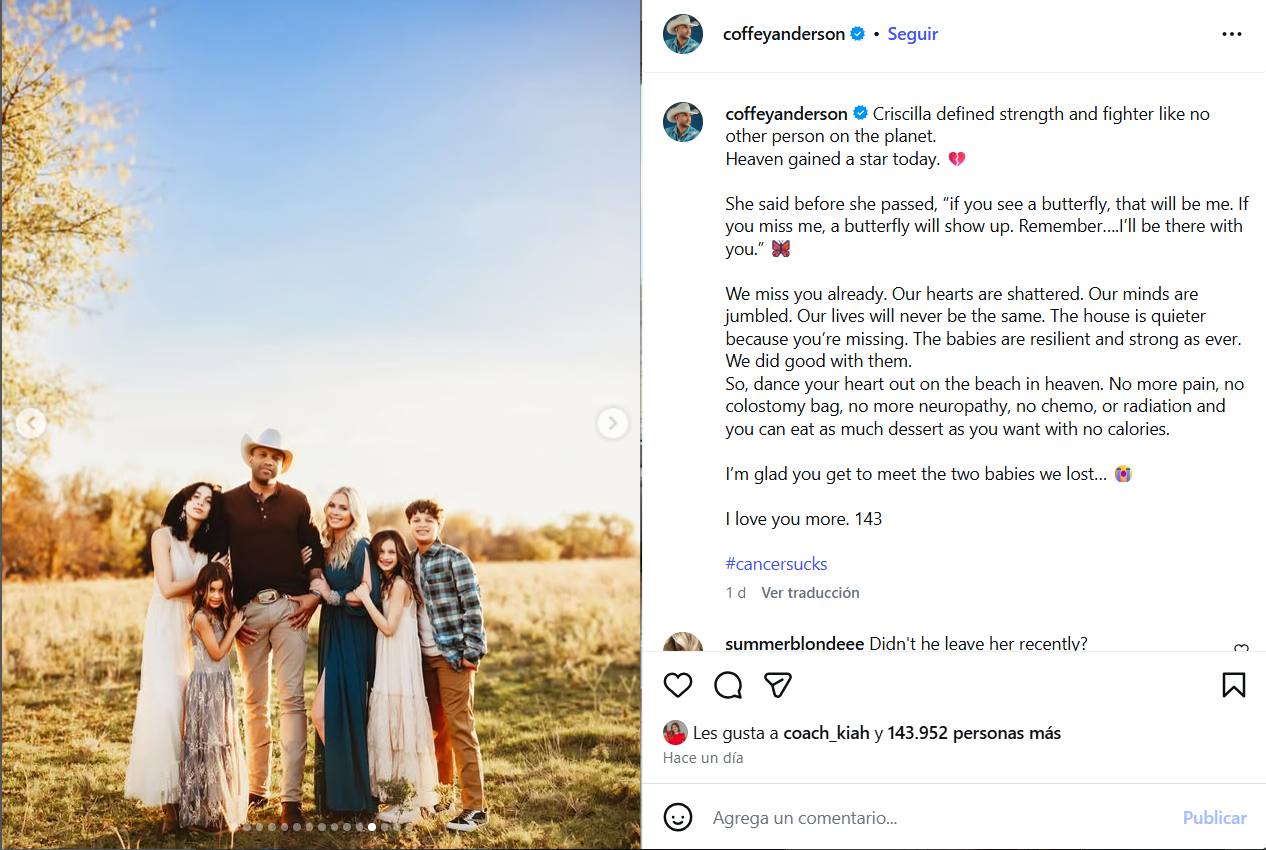This screenshot has height=850, width=1266.
Task: Go to the next photo in the carousel
Action: [612, 423]
